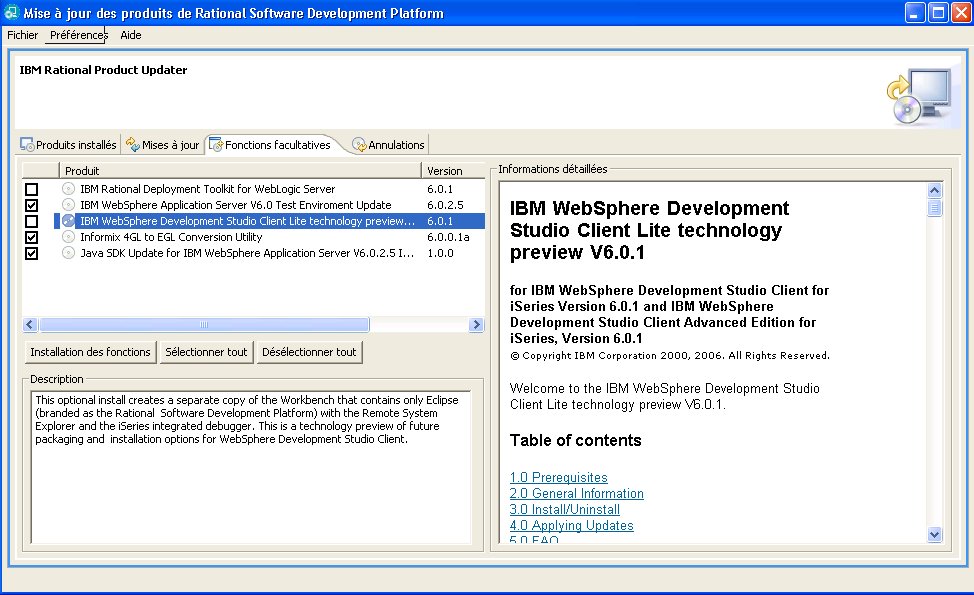Check WebSphere Development Studio Client Lite checkbox
Screen dimensions: 974x595
(32, 222)
